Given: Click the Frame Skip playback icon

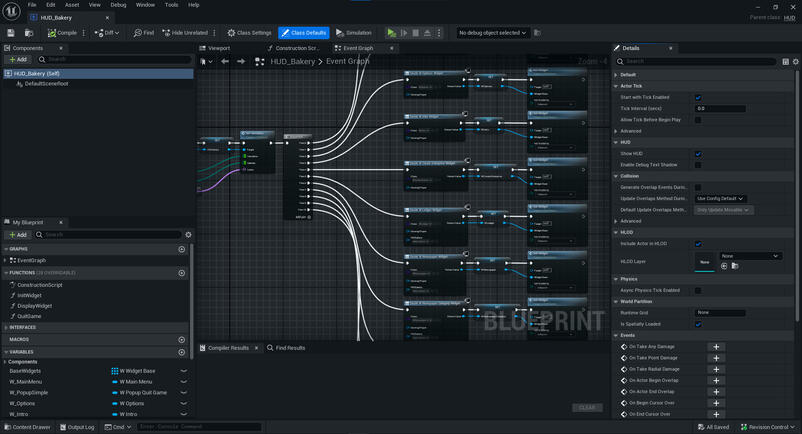Looking at the screenshot, I should click(404, 33).
